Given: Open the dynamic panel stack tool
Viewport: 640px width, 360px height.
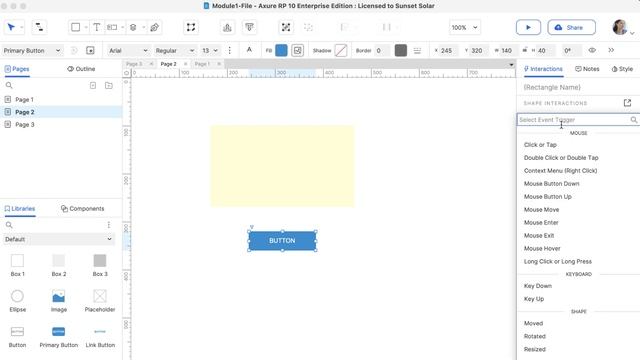Looking at the screenshot, I should [x=133, y=27].
